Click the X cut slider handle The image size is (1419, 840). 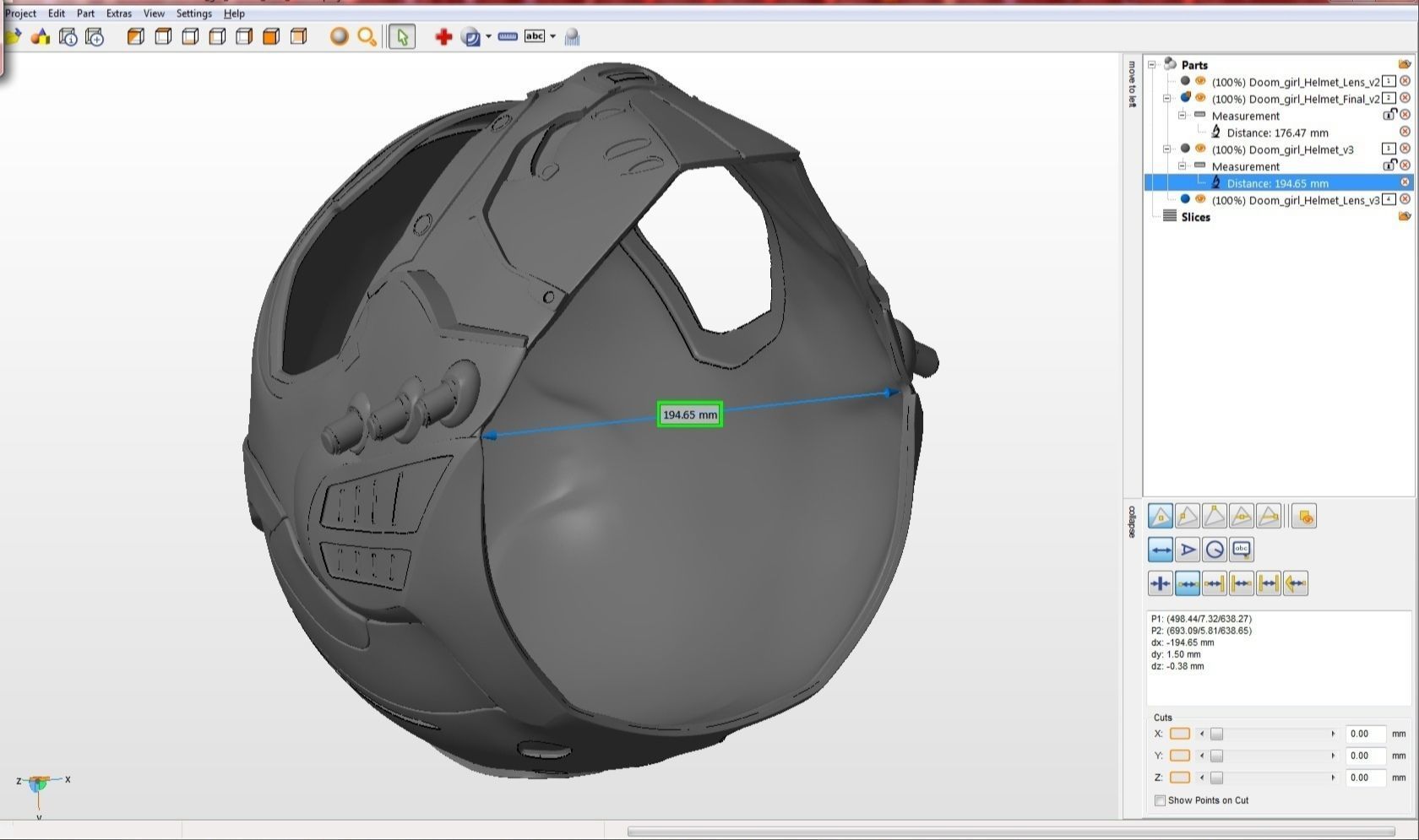[1216, 734]
